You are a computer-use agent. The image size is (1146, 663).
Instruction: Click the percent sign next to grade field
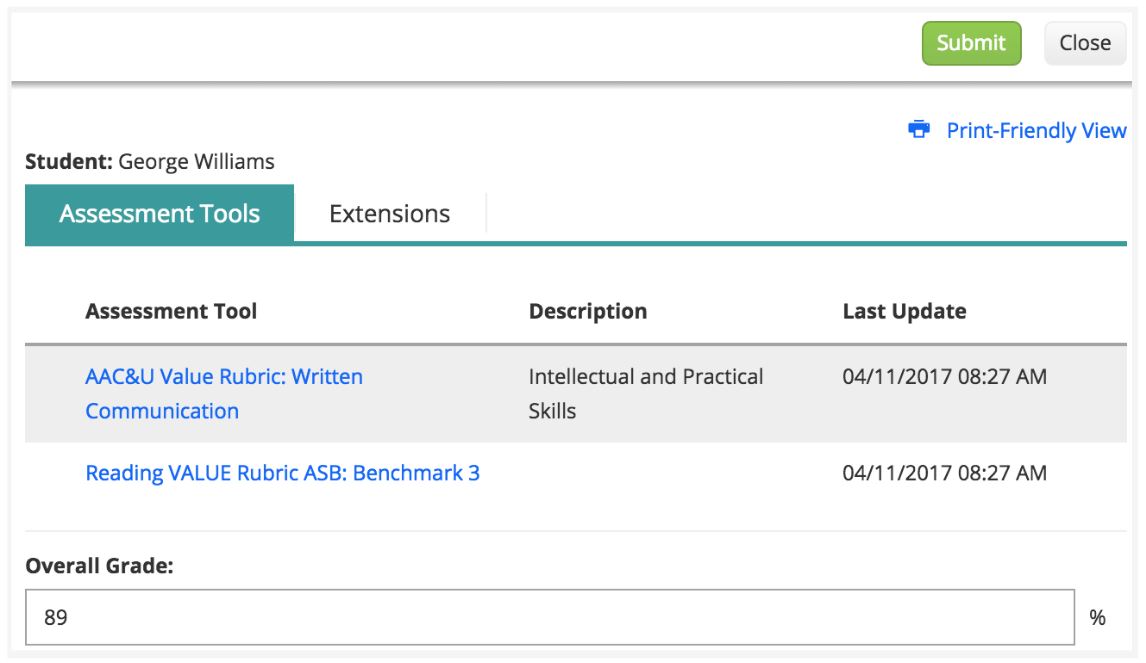click(x=1097, y=618)
